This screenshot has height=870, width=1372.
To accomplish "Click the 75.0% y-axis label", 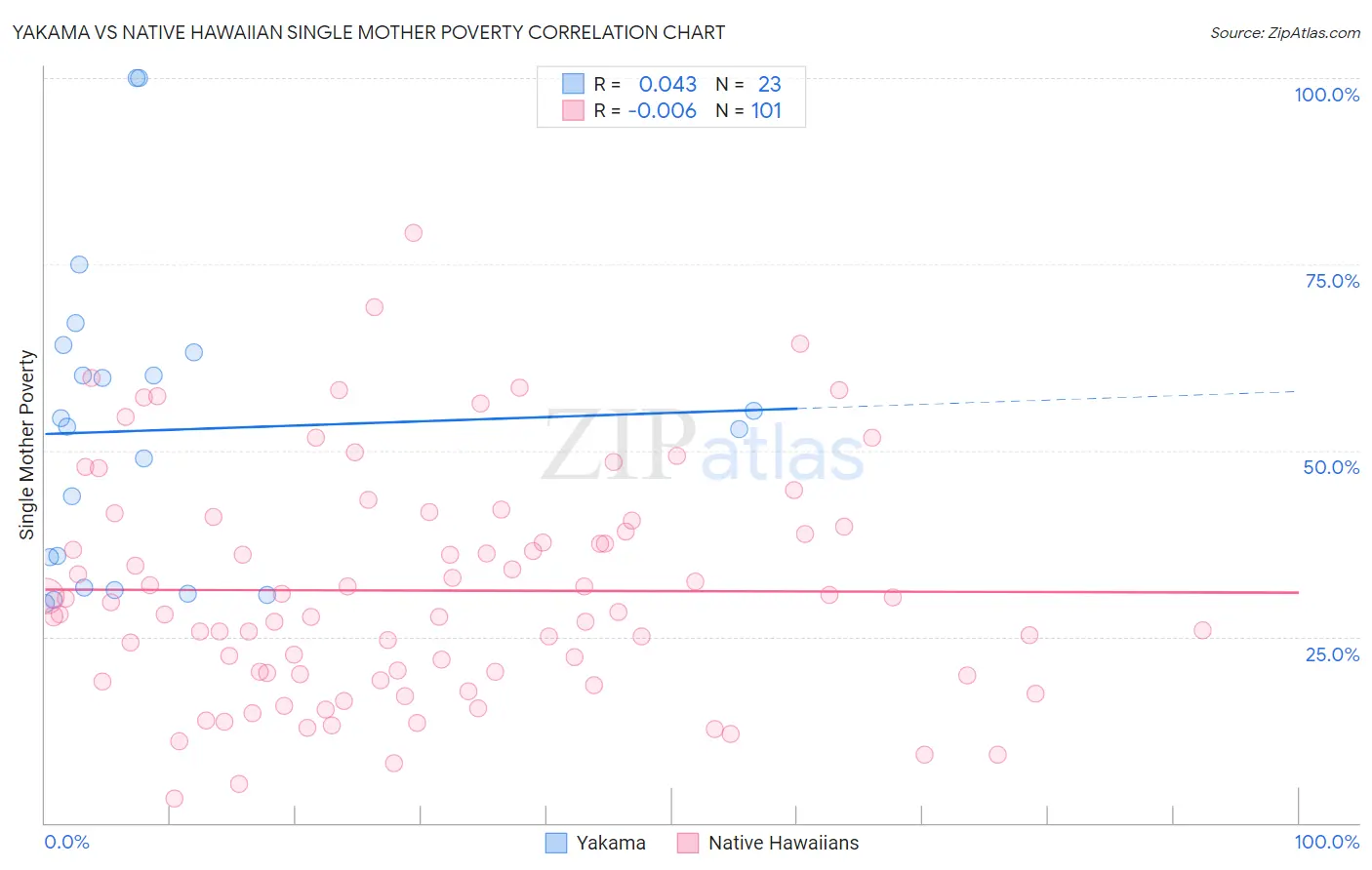I will pyautogui.click(x=1332, y=281).
